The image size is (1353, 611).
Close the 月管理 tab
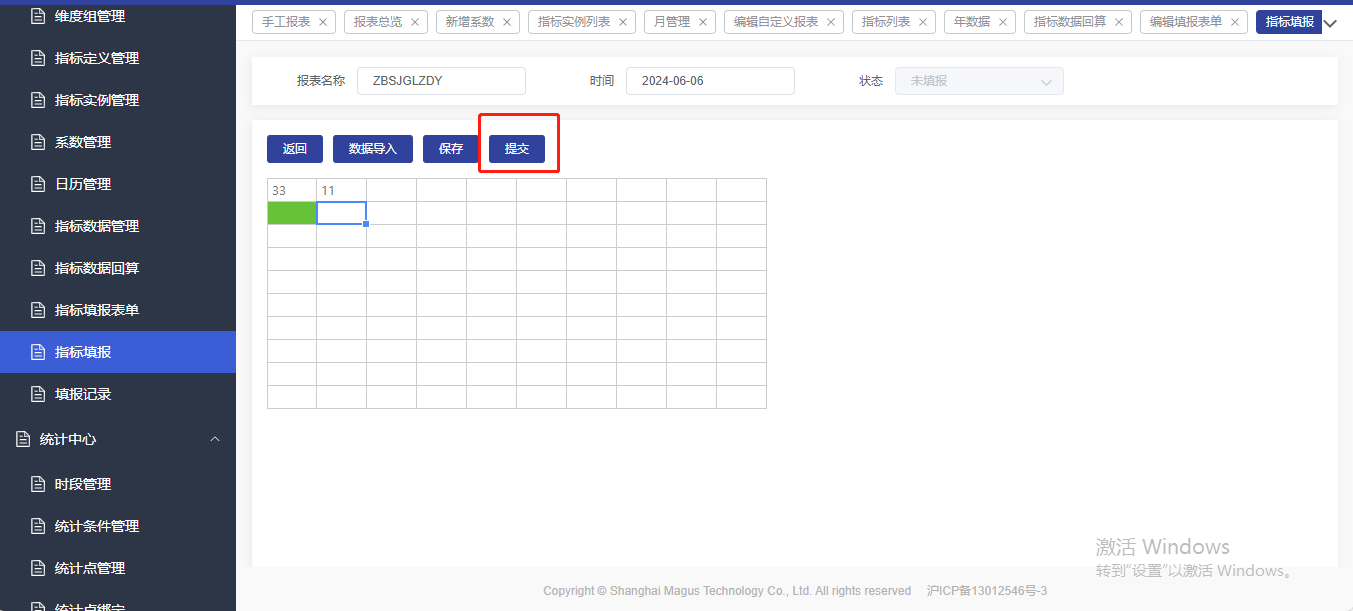click(703, 22)
